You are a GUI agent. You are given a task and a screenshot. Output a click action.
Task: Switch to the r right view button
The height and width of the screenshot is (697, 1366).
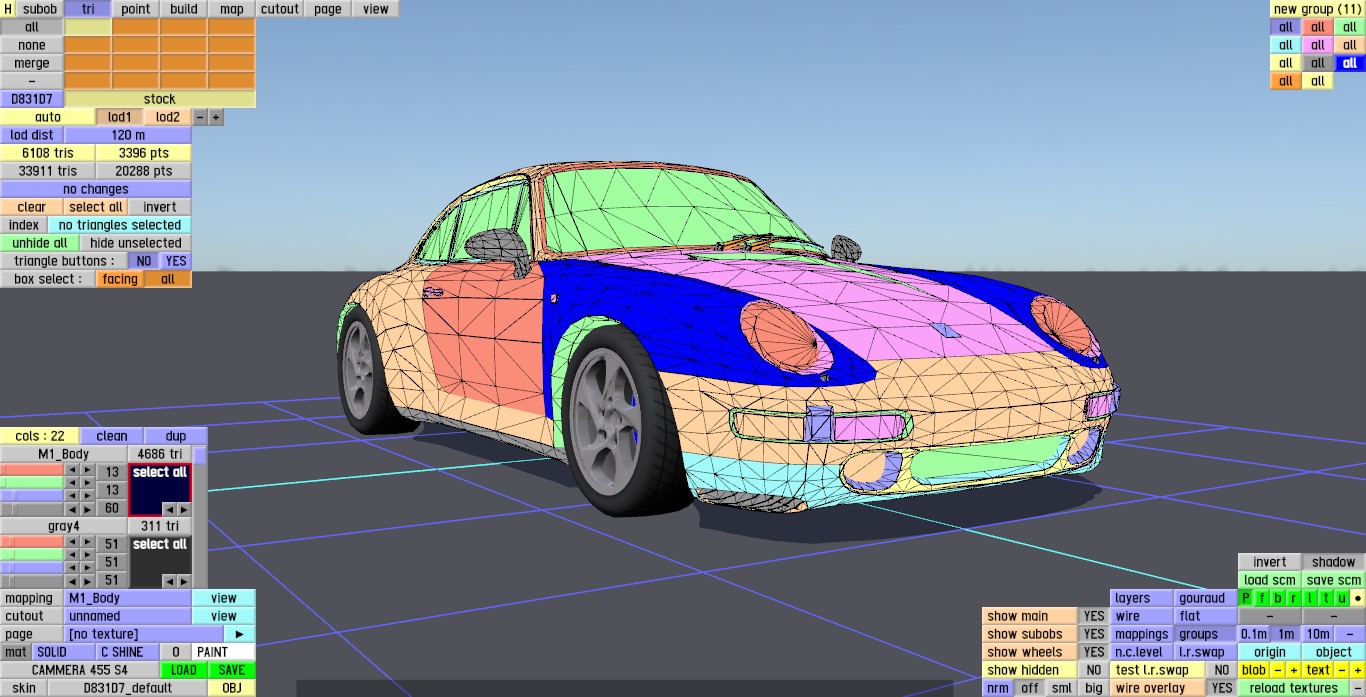pos(1293,598)
